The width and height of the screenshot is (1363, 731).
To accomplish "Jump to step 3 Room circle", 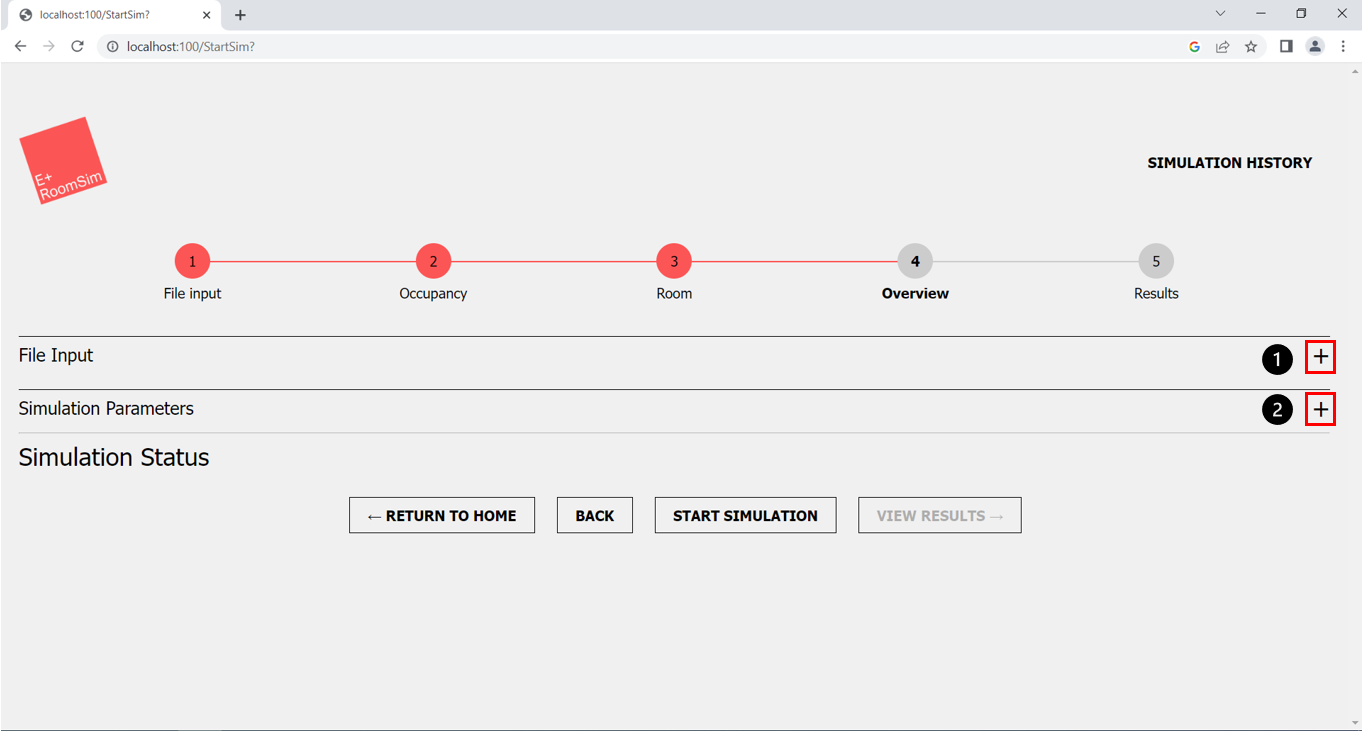I will [674, 262].
